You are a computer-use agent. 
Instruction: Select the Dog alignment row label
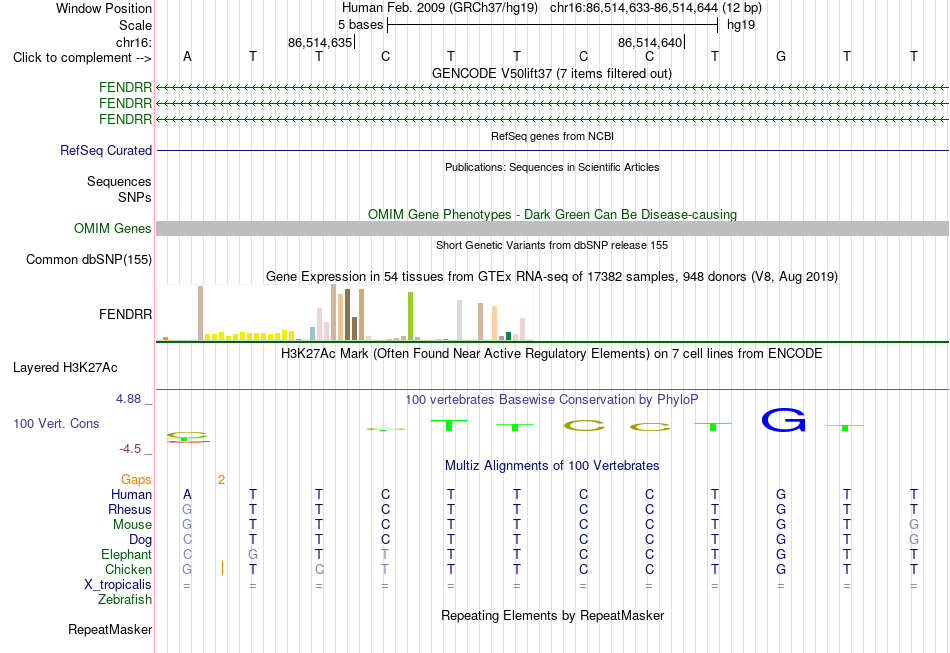tap(140, 540)
